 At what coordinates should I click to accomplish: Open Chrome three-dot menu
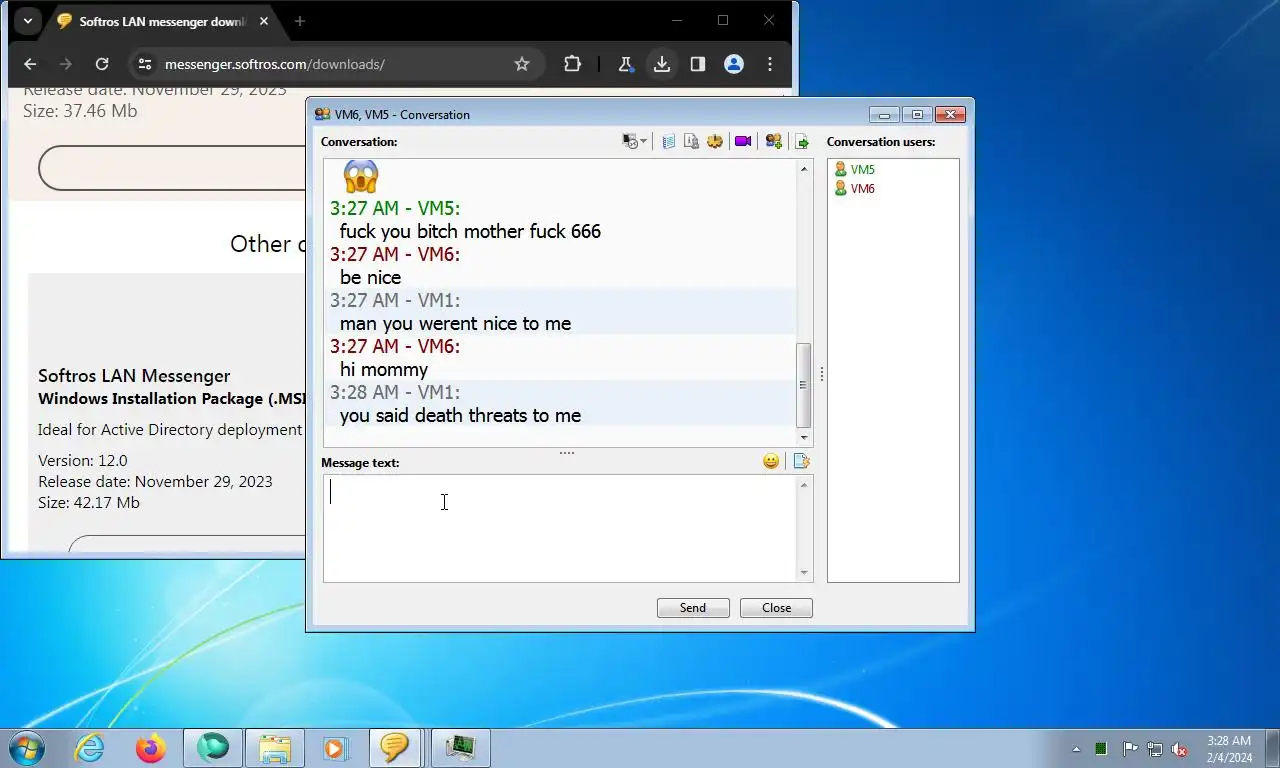(x=770, y=64)
